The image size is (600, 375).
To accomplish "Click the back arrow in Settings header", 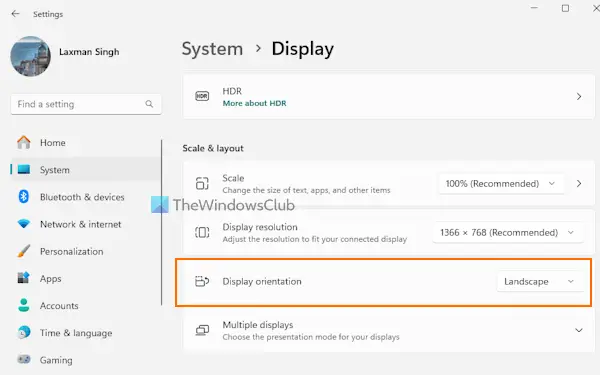I will [15, 14].
